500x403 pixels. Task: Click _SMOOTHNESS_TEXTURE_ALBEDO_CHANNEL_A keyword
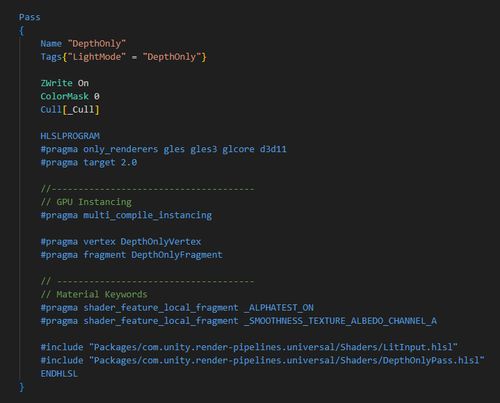[340, 321]
